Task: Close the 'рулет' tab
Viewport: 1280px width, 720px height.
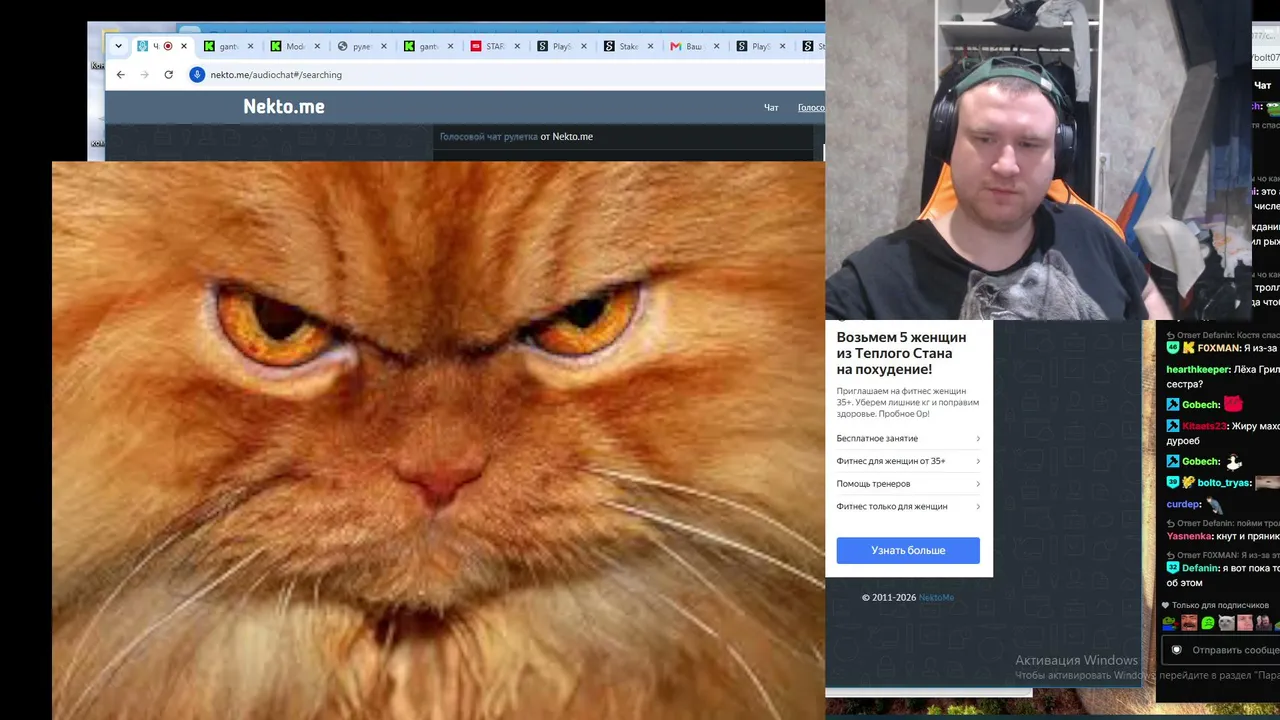Action: click(383, 46)
